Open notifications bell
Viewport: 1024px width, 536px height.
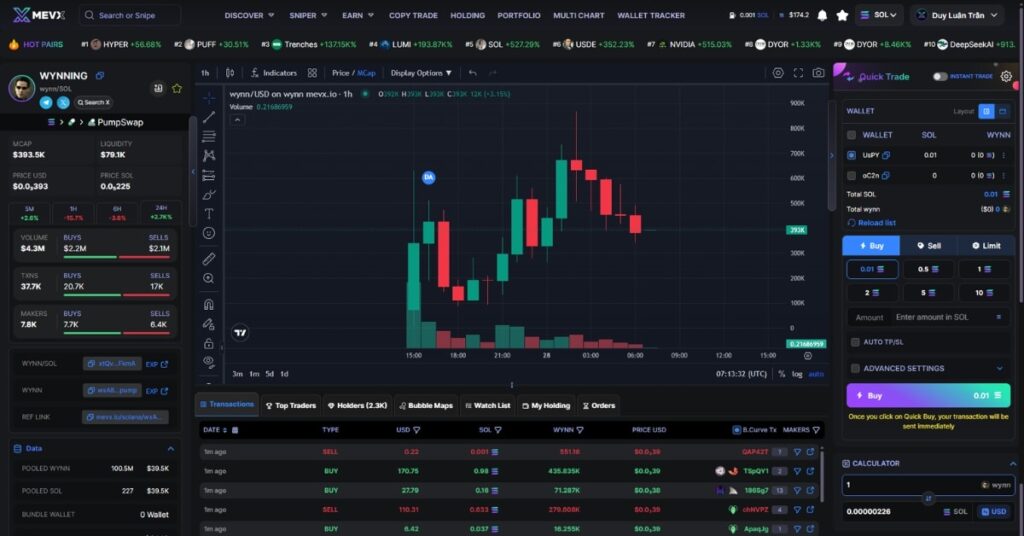(x=822, y=15)
